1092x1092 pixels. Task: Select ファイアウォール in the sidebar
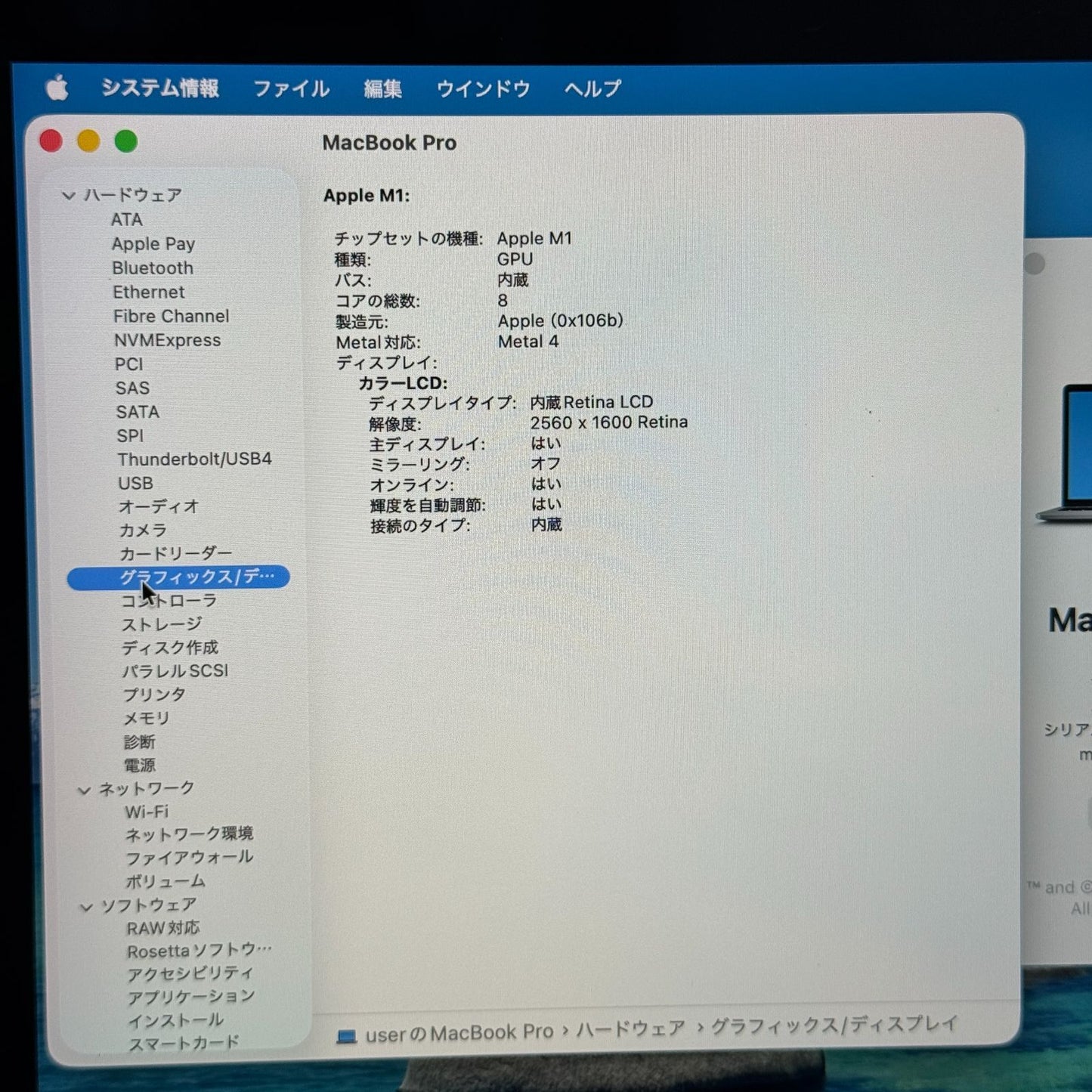coord(190,858)
